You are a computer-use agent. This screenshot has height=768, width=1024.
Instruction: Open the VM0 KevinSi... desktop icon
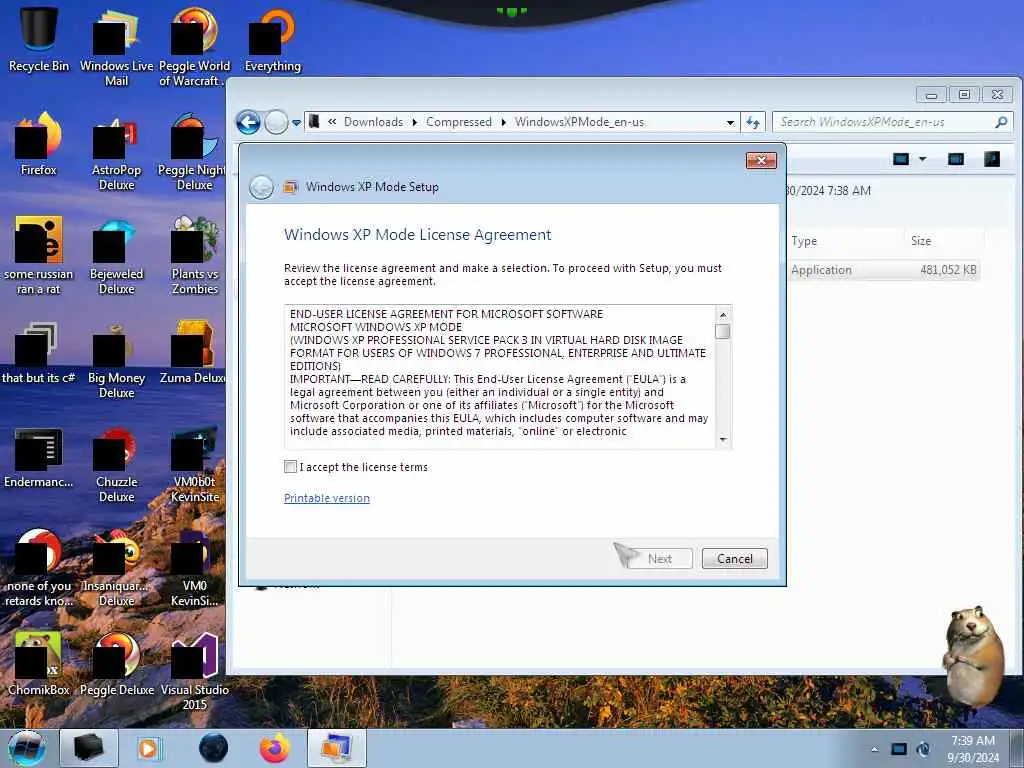coord(195,568)
